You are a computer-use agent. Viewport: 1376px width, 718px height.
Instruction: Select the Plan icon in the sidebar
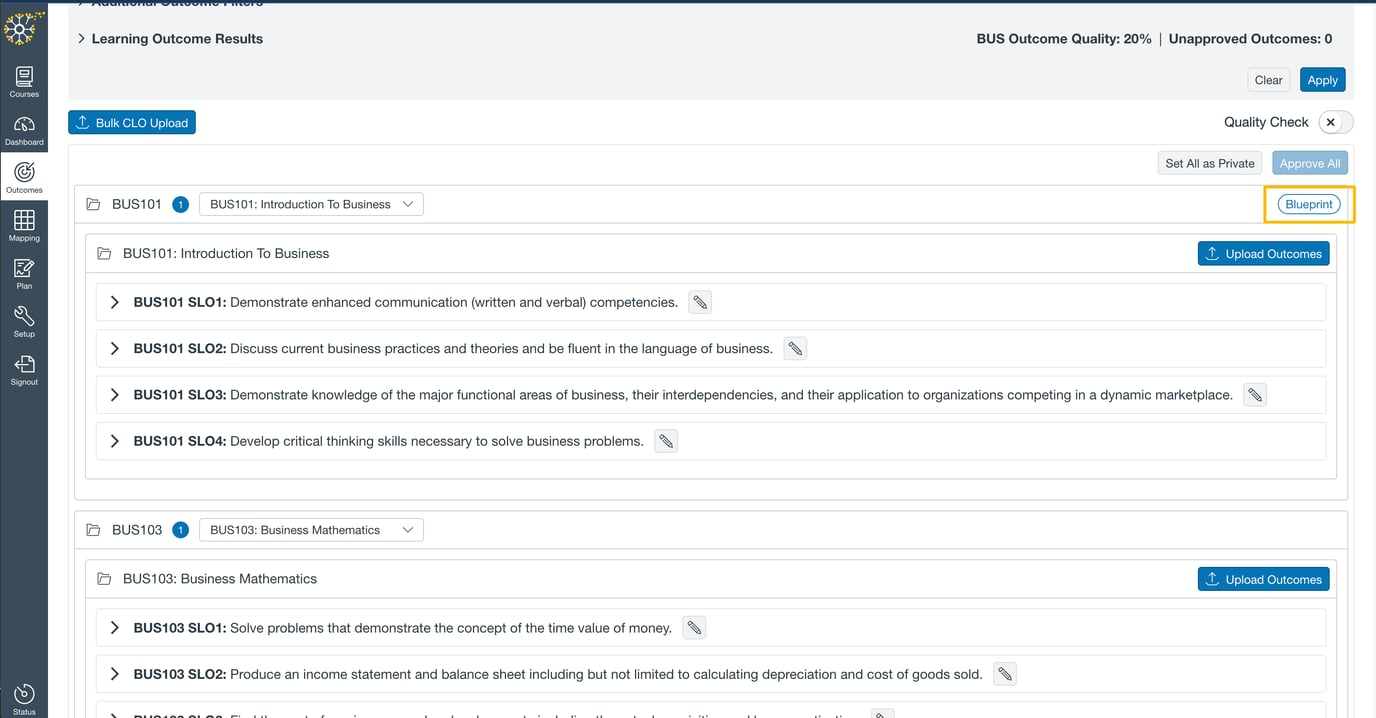click(23, 270)
